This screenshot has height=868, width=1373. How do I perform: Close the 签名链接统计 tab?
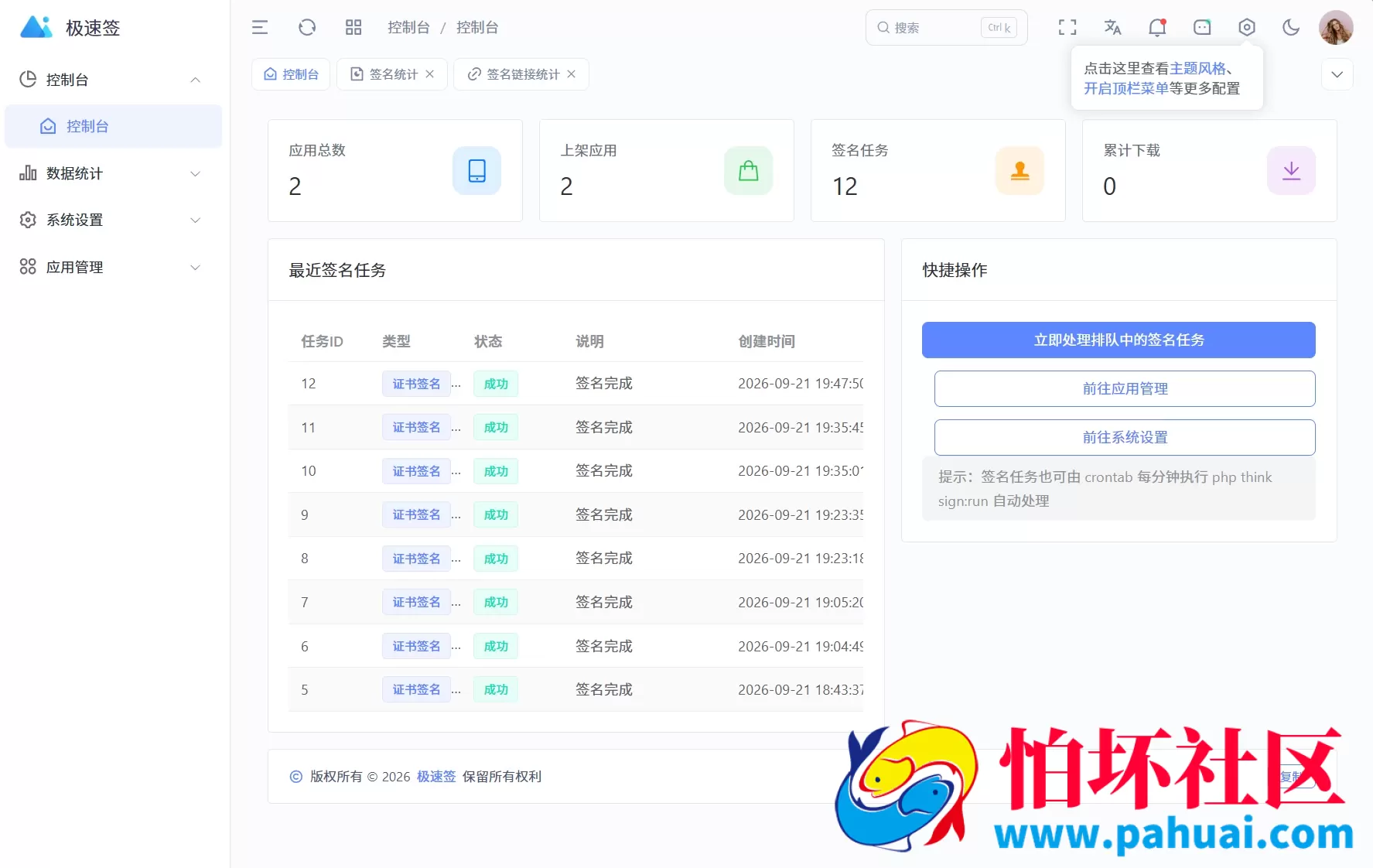(572, 74)
